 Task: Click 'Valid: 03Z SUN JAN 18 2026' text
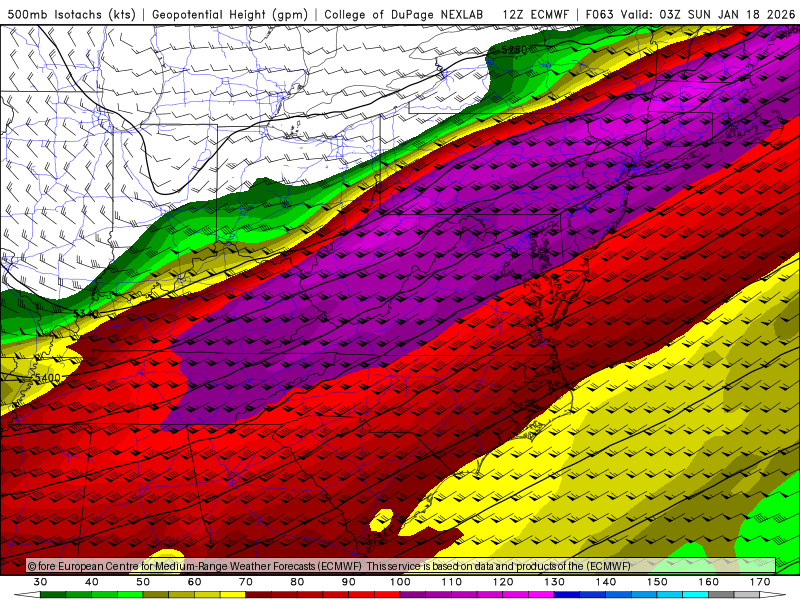tap(708, 15)
